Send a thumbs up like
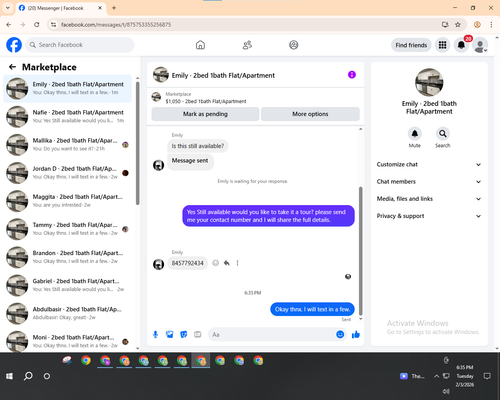 [356, 334]
